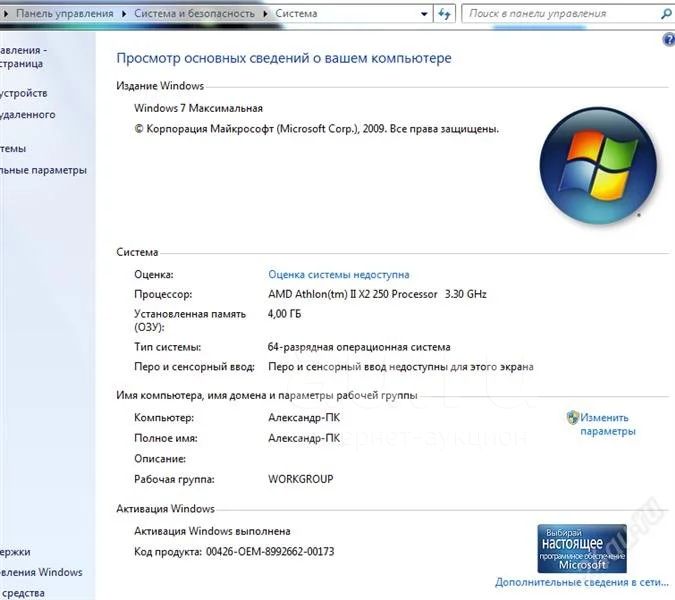Select the Система breadcrumb item
Viewport: 675px width, 600px height.
point(296,14)
